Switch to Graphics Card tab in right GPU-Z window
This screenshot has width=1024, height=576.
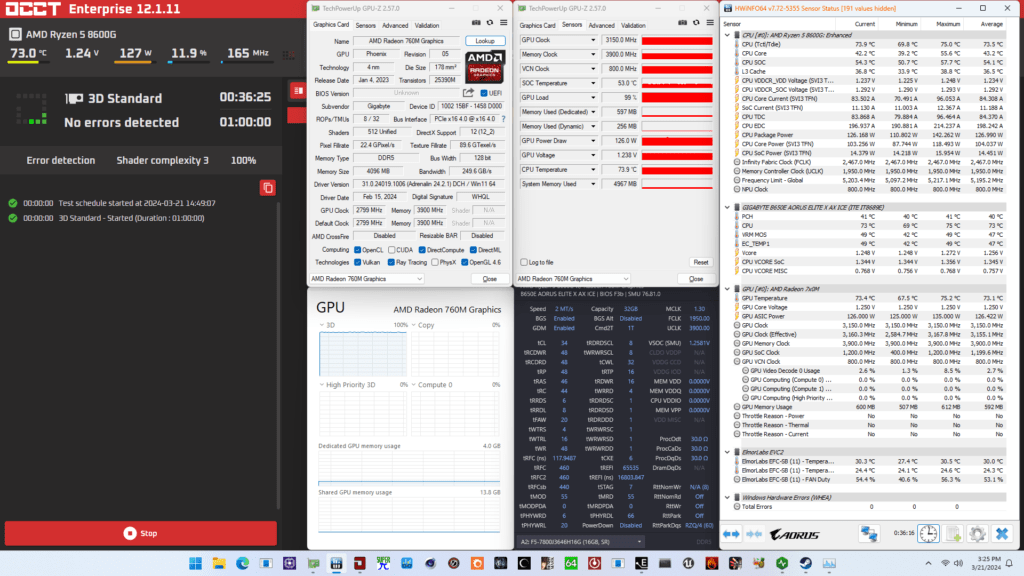pyautogui.click(x=537, y=25)
